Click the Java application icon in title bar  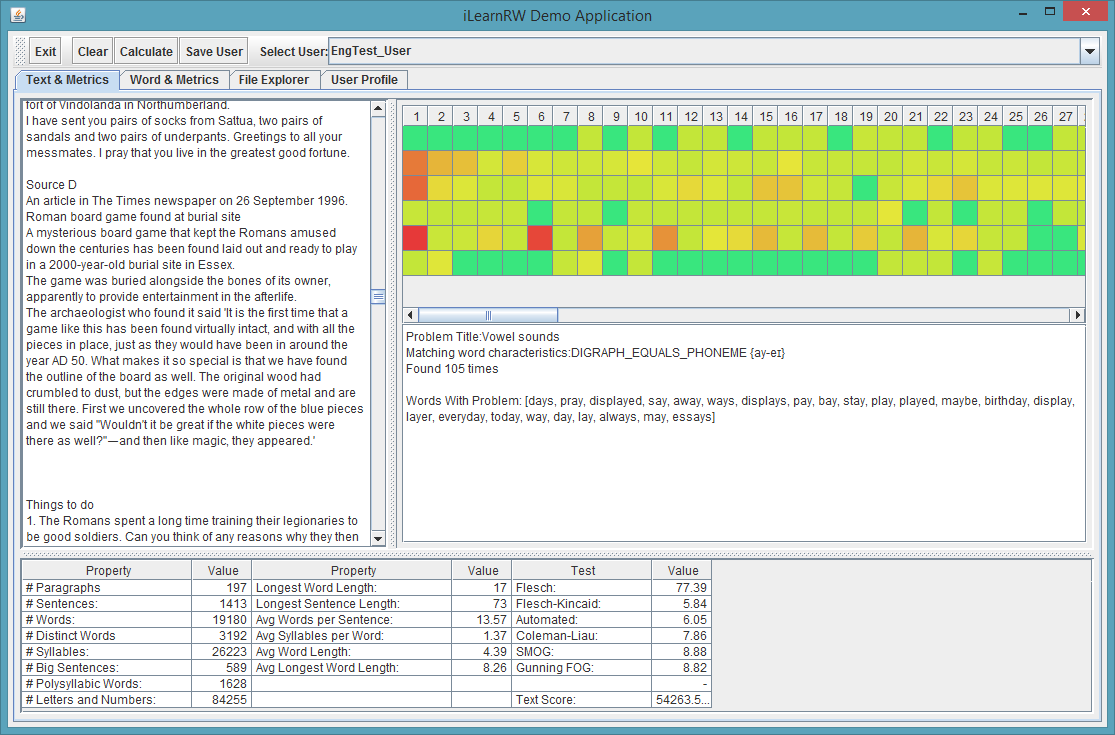pos(18,15)
